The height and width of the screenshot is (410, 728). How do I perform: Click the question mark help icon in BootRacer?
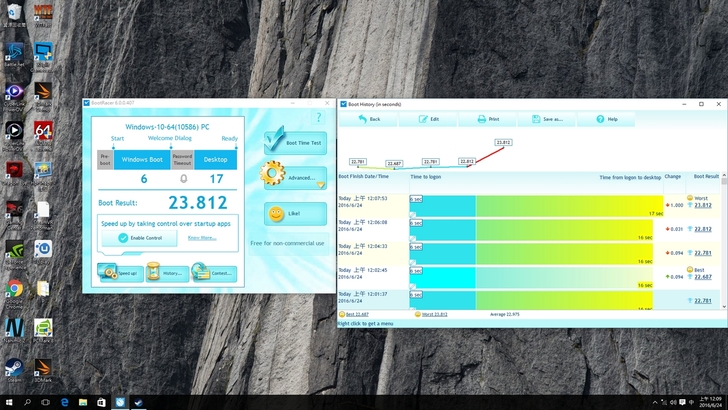coord(318,117)
